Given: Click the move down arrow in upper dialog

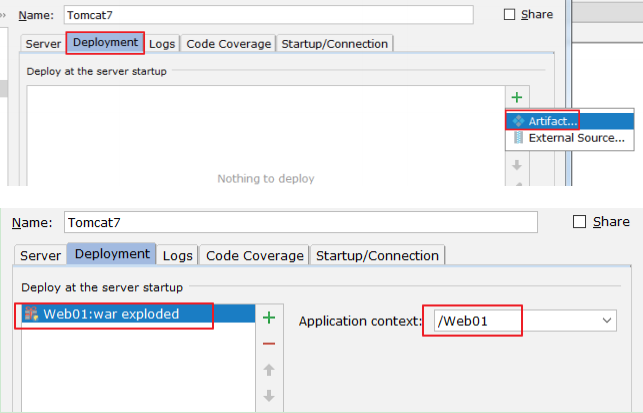Looking at the screenshot, I should pyautogui.click(x=517, y=165).
